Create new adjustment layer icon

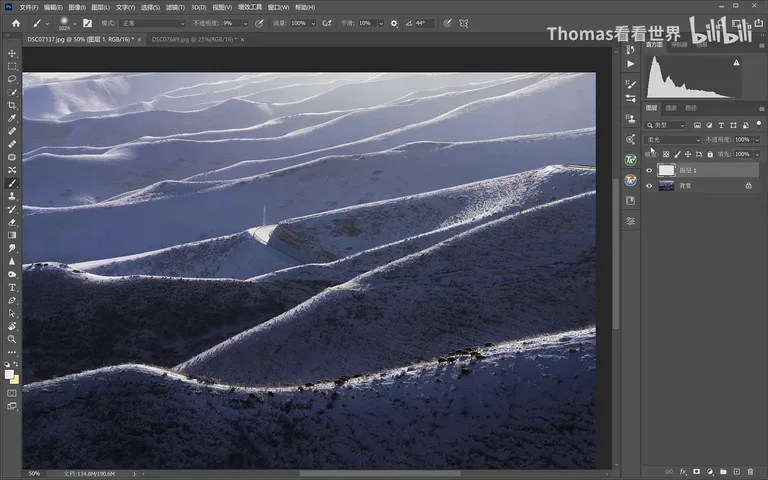pos(710,472)
